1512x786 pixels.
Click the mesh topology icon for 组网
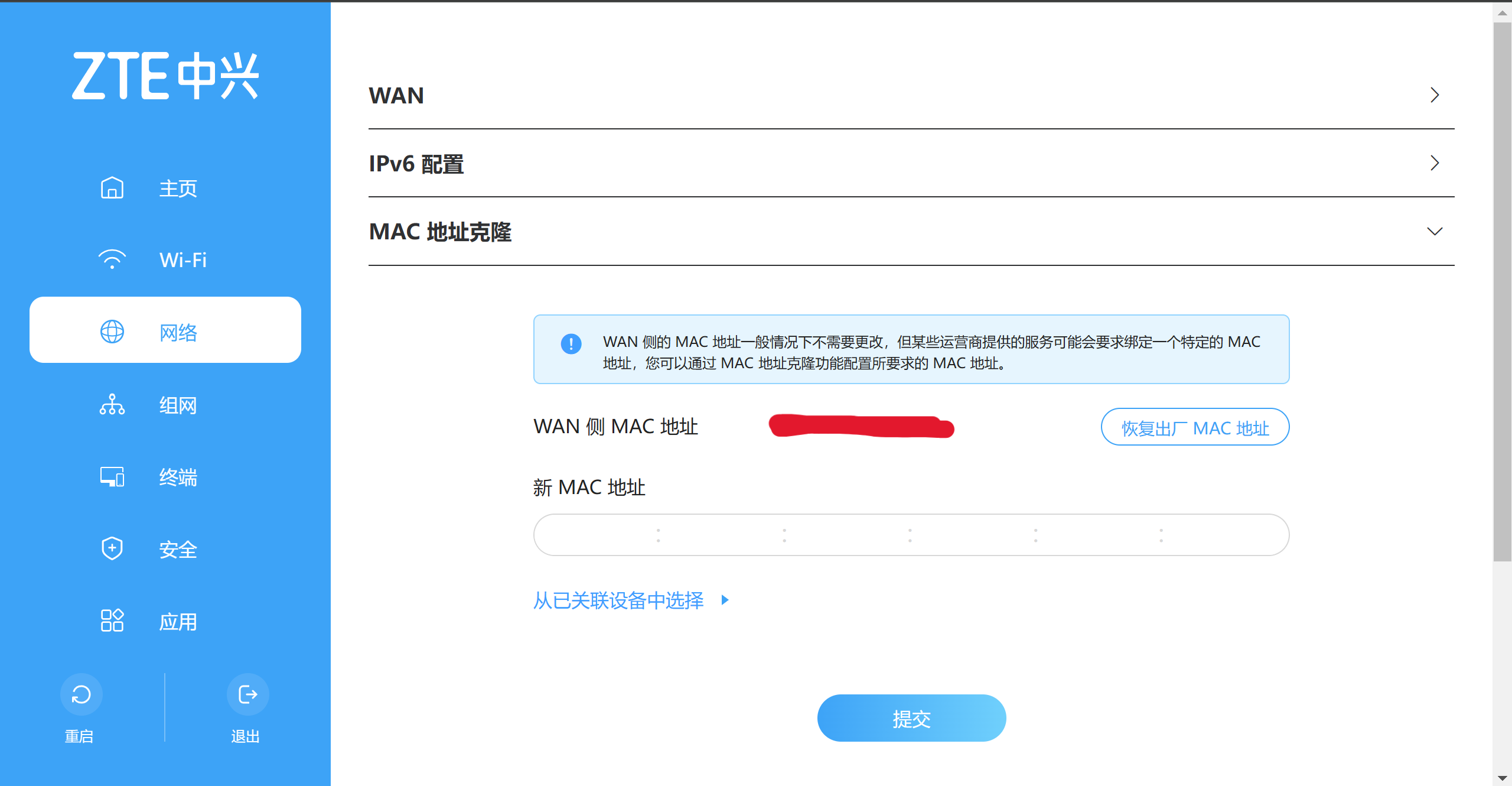click(x=112, y=405)
